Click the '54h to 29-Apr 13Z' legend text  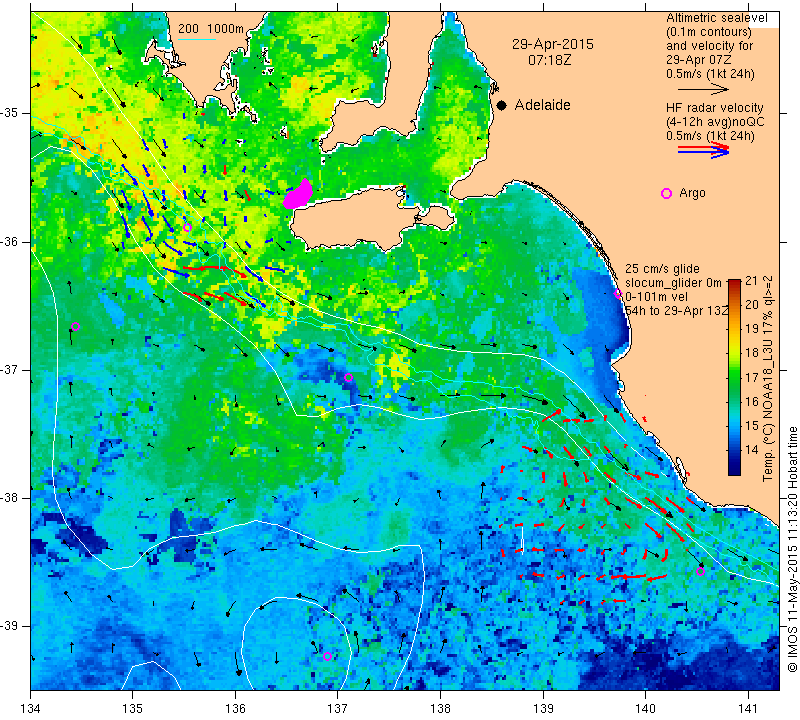point(676,310)
